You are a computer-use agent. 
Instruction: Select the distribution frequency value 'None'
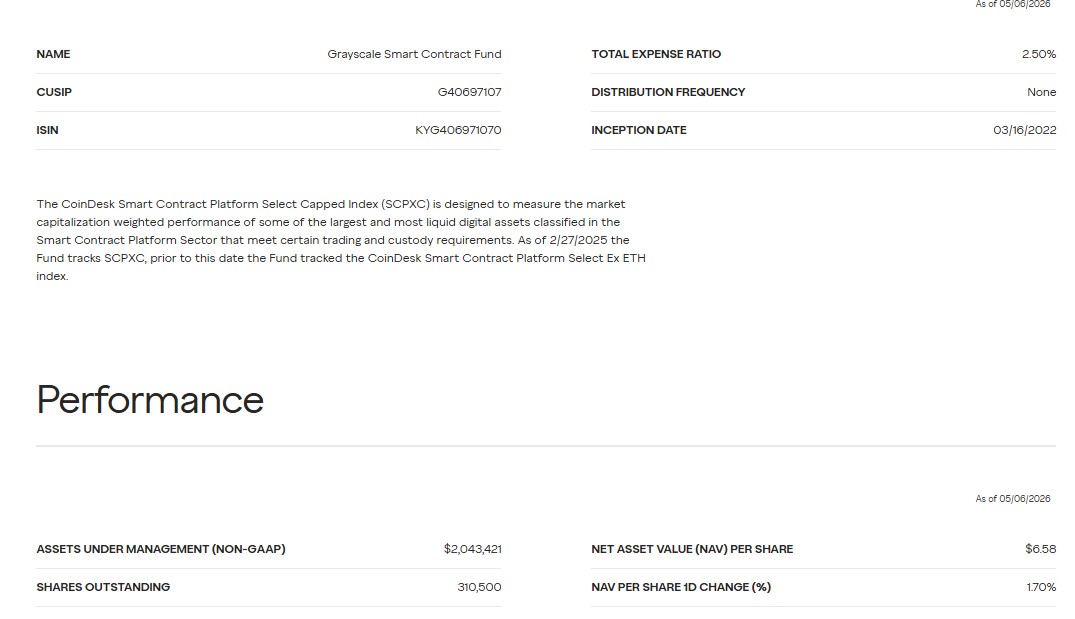(x=1041, y=92)
